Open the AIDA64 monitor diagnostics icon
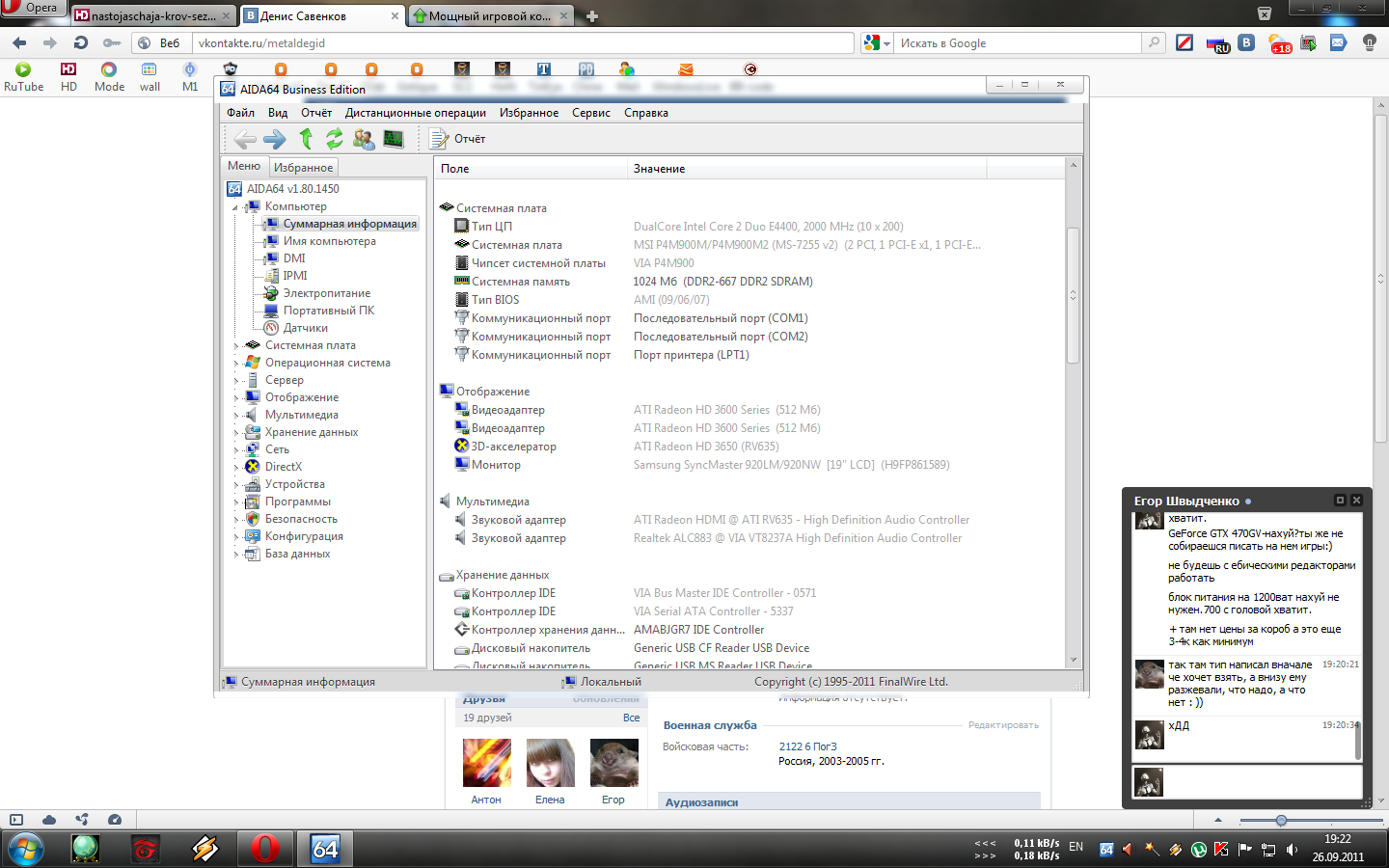 (394, 139)
